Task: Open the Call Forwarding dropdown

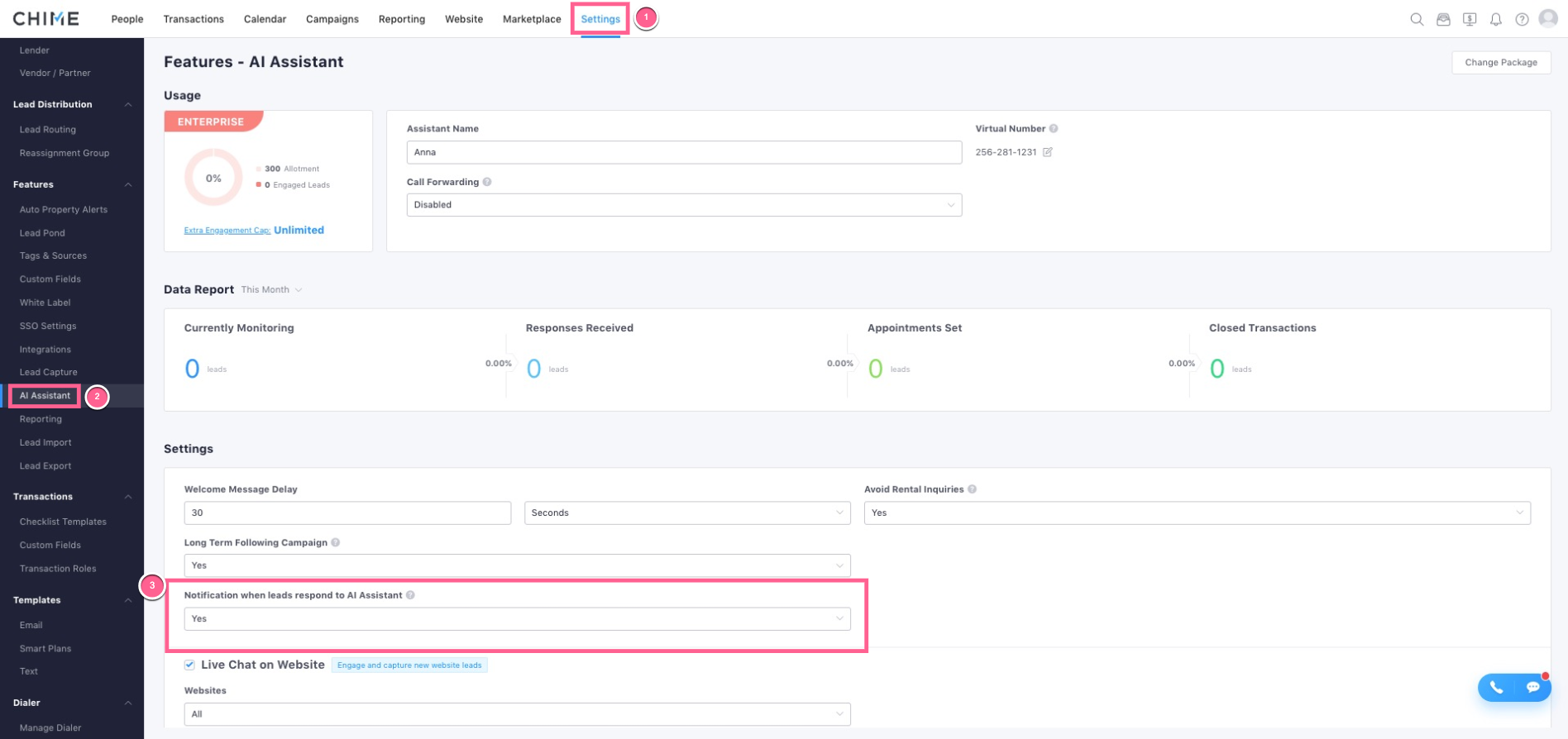Action: 683,205
